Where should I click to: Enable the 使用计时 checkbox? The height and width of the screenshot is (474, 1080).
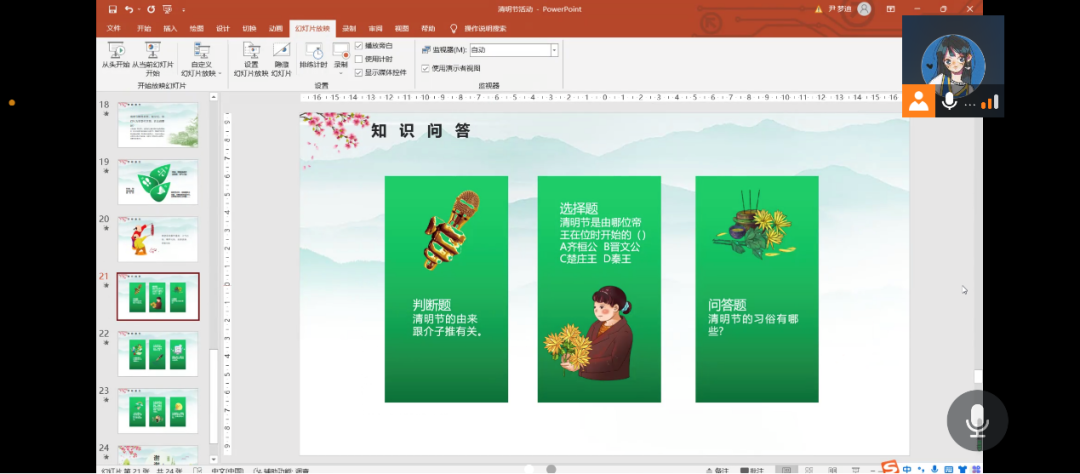click(359, 59)
